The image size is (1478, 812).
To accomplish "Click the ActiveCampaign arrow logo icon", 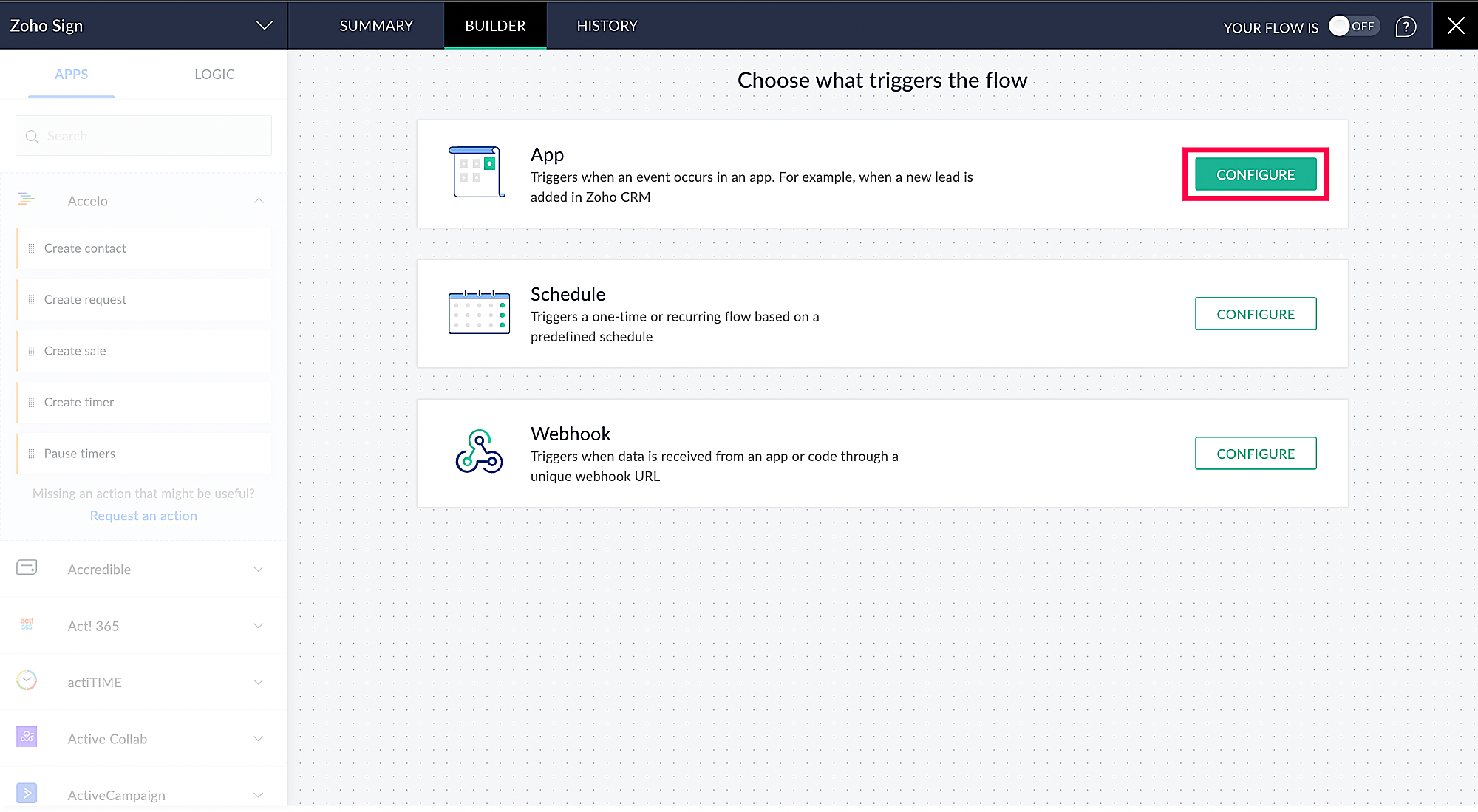I will tap(27, 794).
